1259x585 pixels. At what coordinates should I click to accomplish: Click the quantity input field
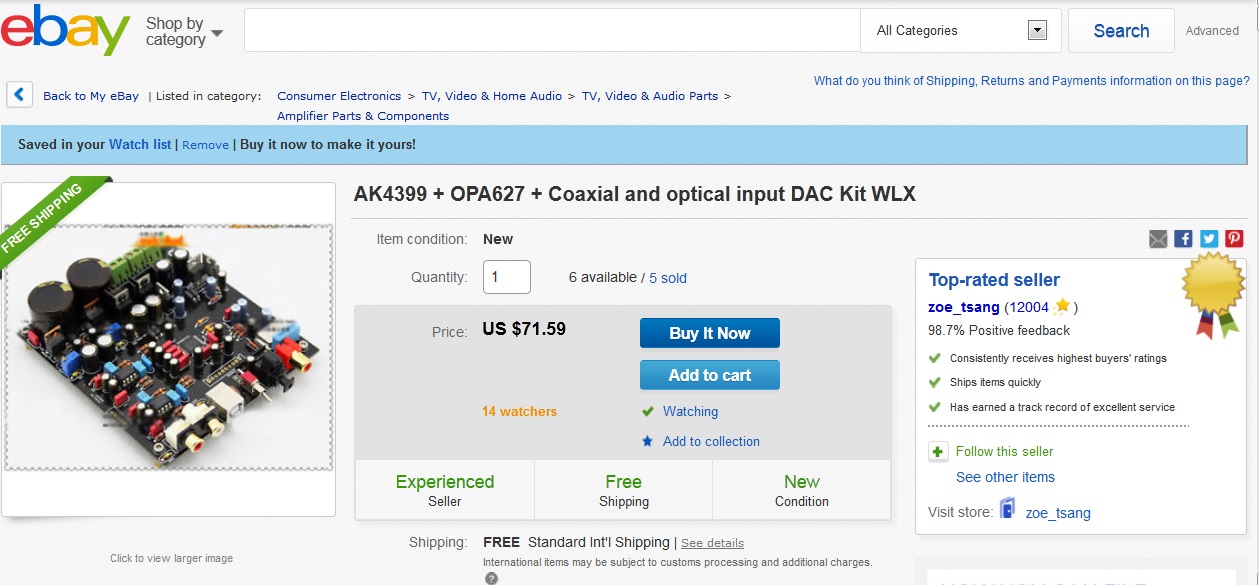[507, 277]
